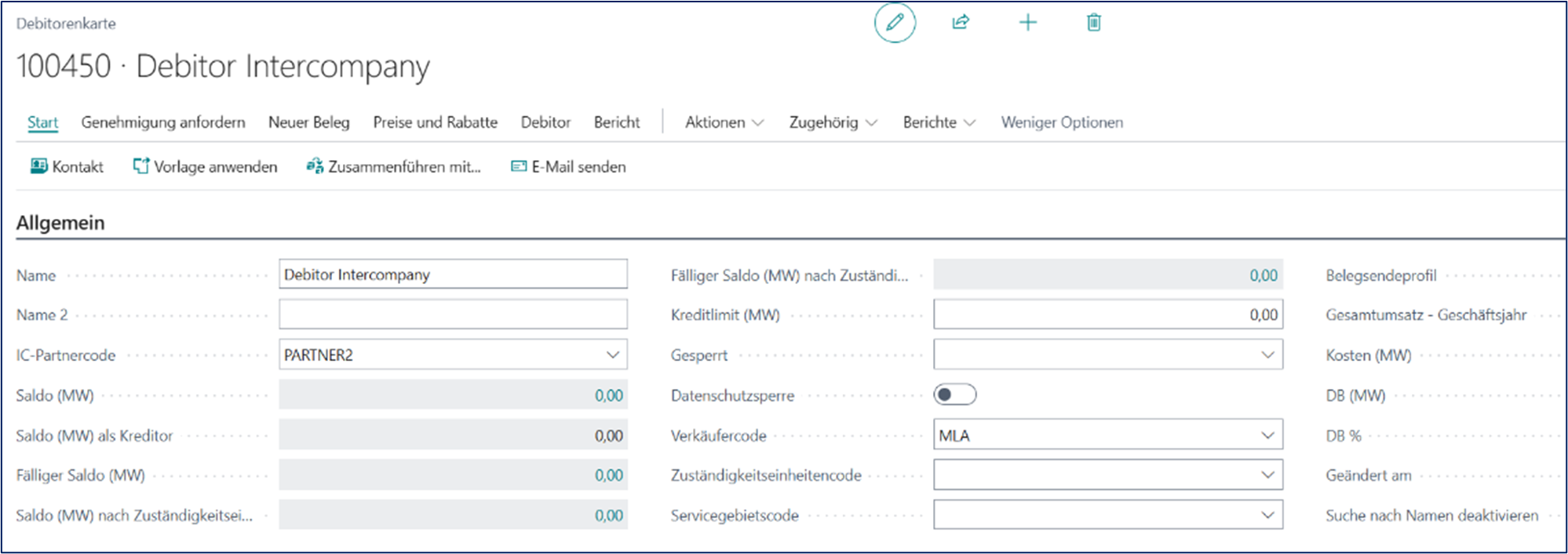The height and width of the screenshot is (554, 1568).
Task: Click into the Name 2 field
Action: (453, 315)
